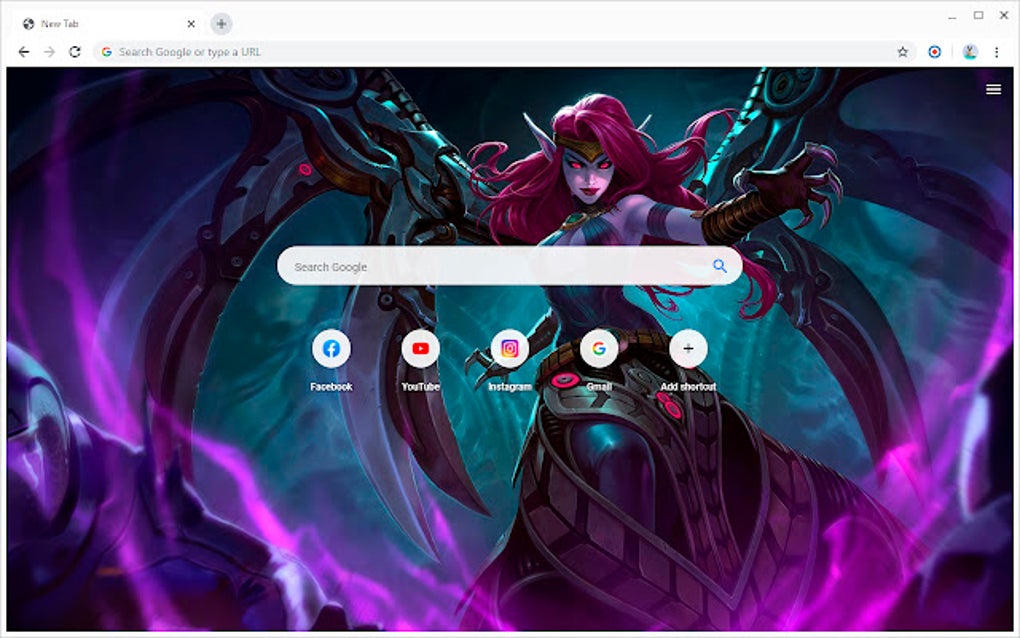Open the profile avatar menu
This screenshot has width=1020, height=638.
(x=970, y=52)
